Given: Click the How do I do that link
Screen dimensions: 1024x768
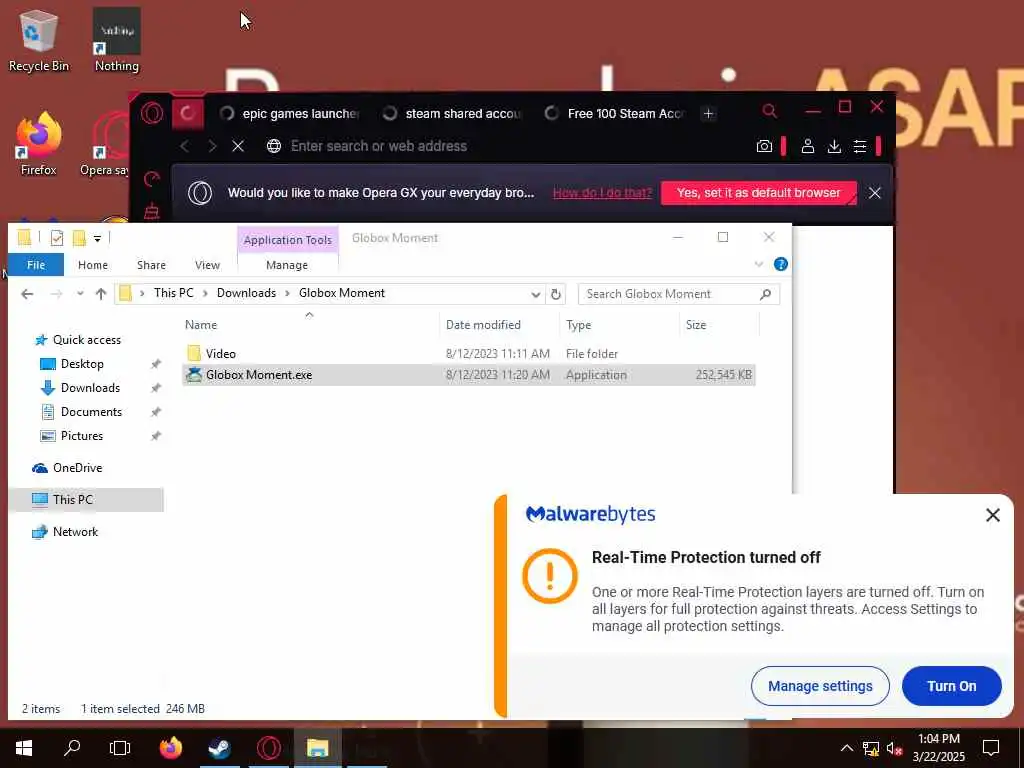Looking at the screenshot, I should point(602,193).
